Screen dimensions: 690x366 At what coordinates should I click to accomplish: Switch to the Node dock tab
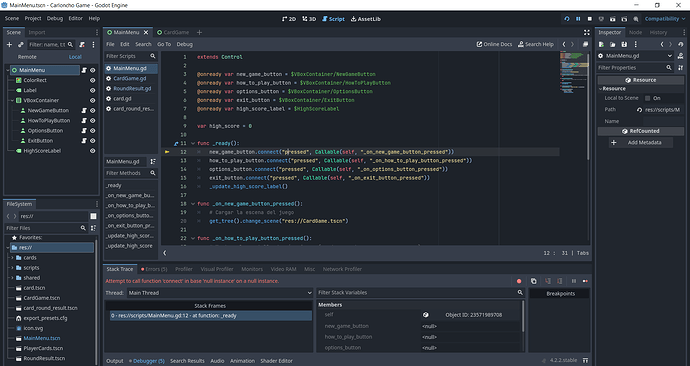pos(635,33)
